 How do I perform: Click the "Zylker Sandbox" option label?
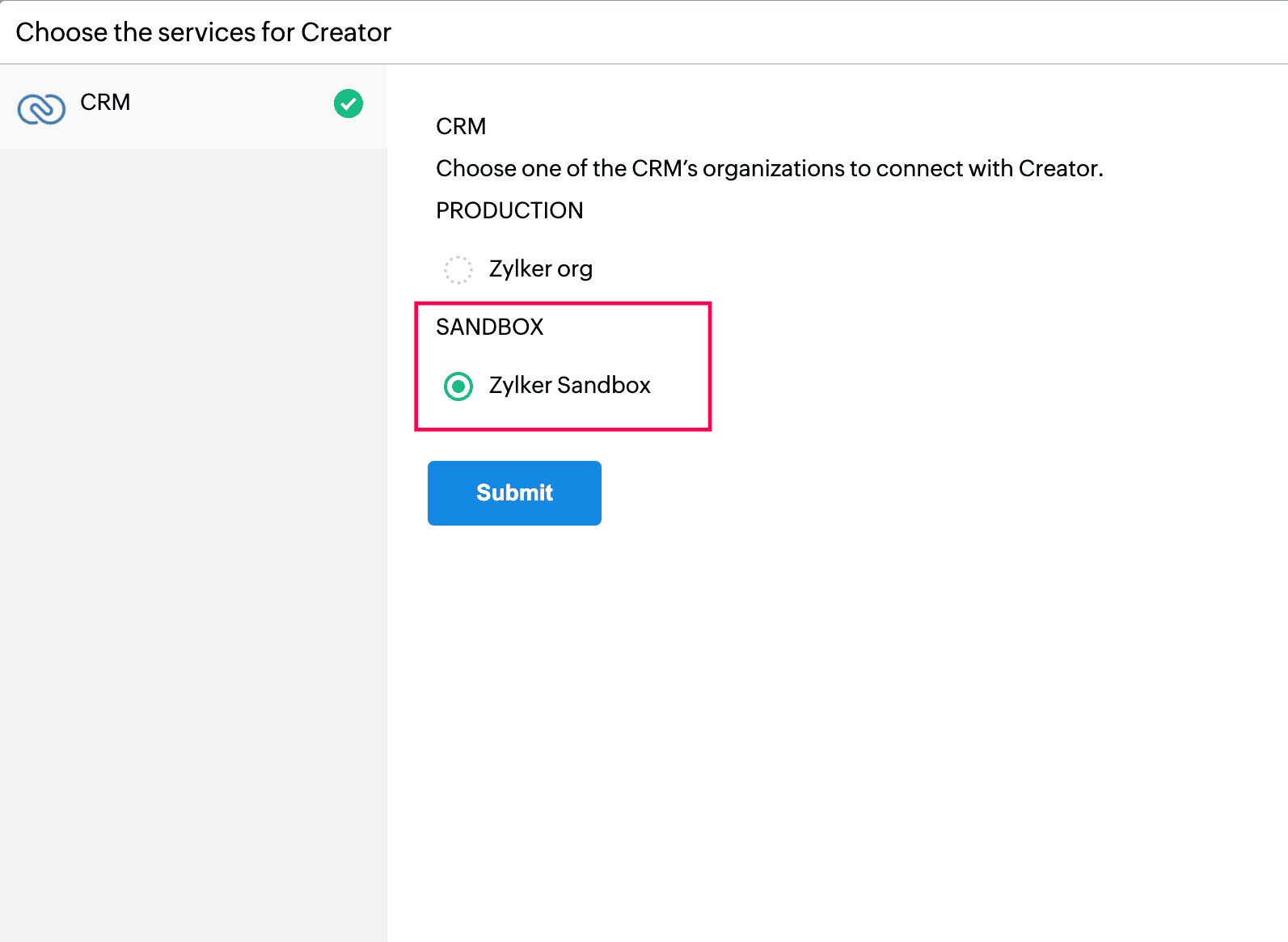pyautogui.click(x=569, y=386)
